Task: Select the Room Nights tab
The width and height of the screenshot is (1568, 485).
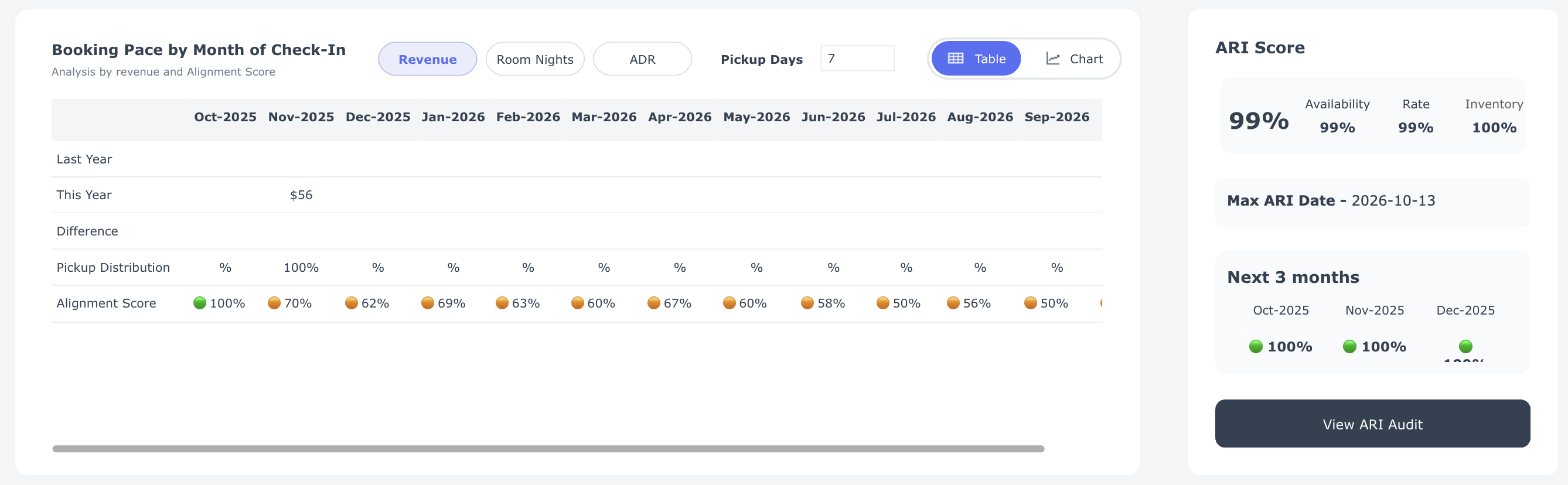Action: (x=534, y=59)
